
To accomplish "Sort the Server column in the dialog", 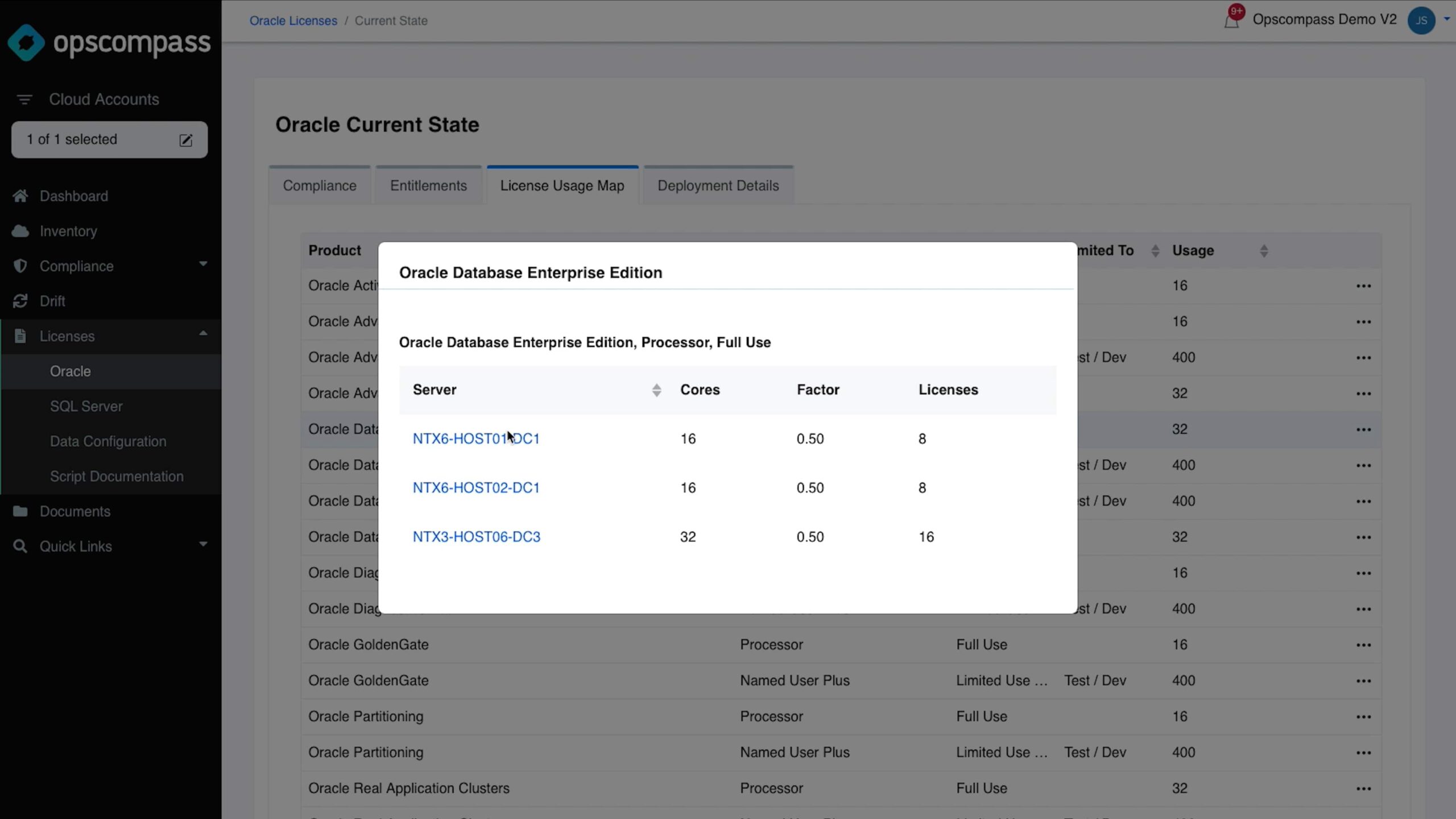I will tap(656, 390).
